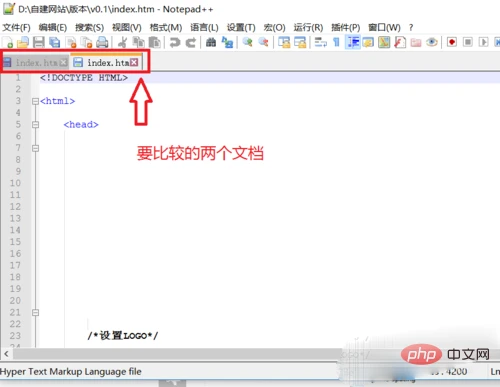Open Find with the binoculars icon

click(x=211, y=42)
